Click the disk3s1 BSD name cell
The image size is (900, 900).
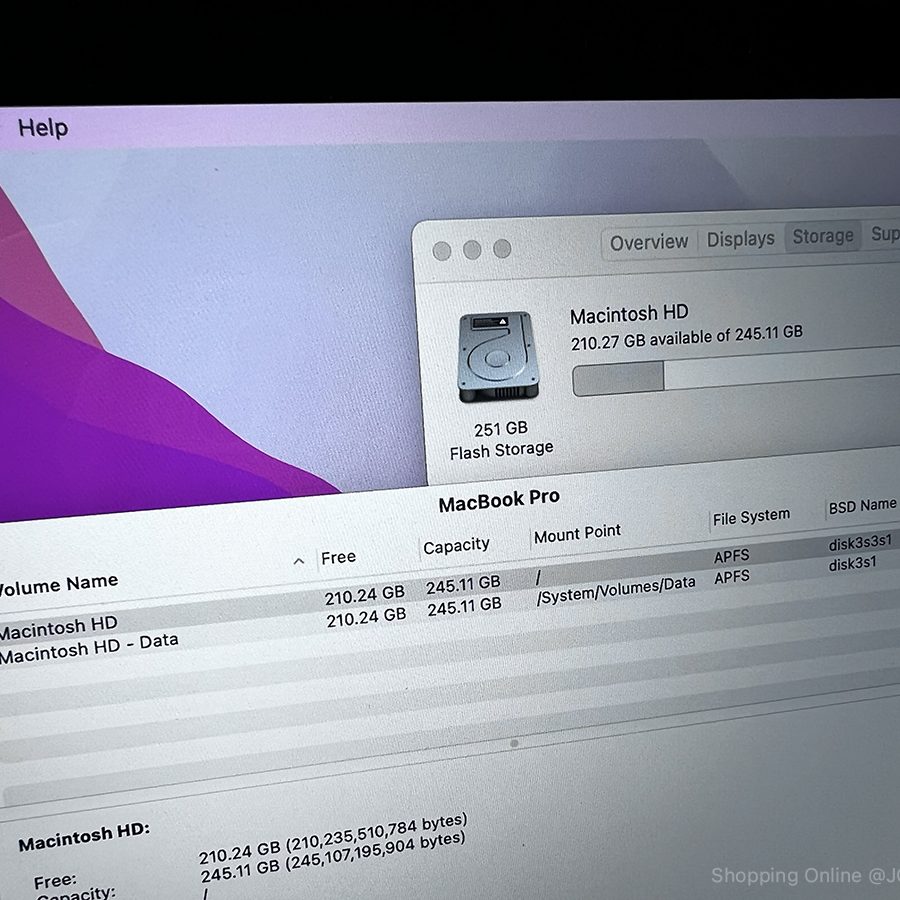tap(852, 564)
